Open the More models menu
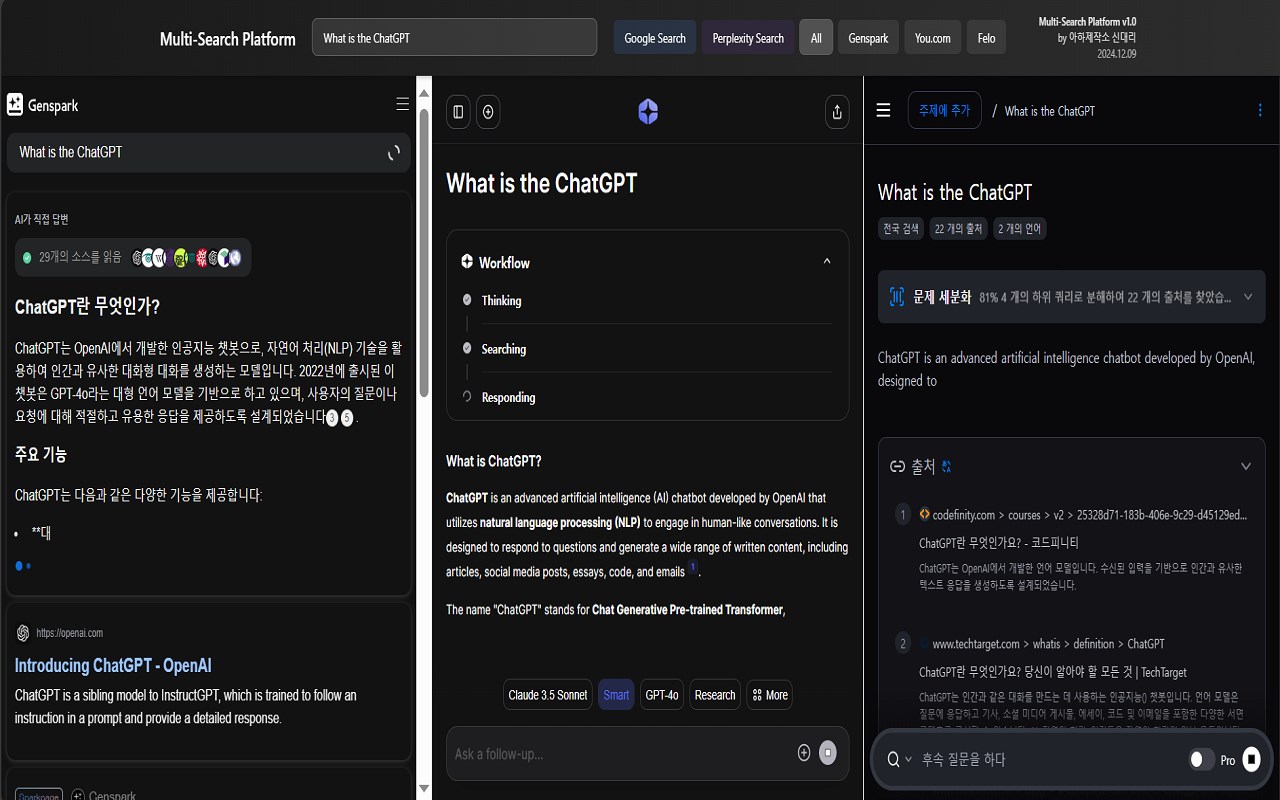1280x800 pixels. point(770,695)
